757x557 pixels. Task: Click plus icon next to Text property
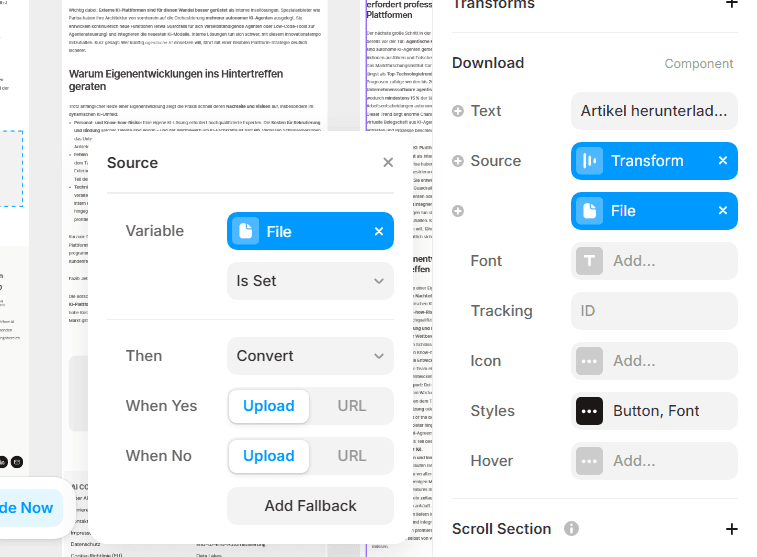pyautogui.click(x=458, y=111)
